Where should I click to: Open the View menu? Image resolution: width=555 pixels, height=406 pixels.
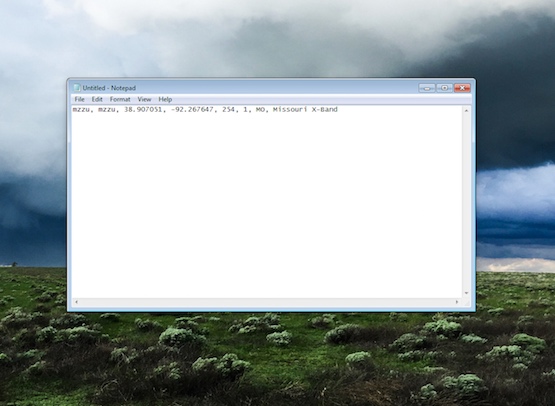pos(144,99)
